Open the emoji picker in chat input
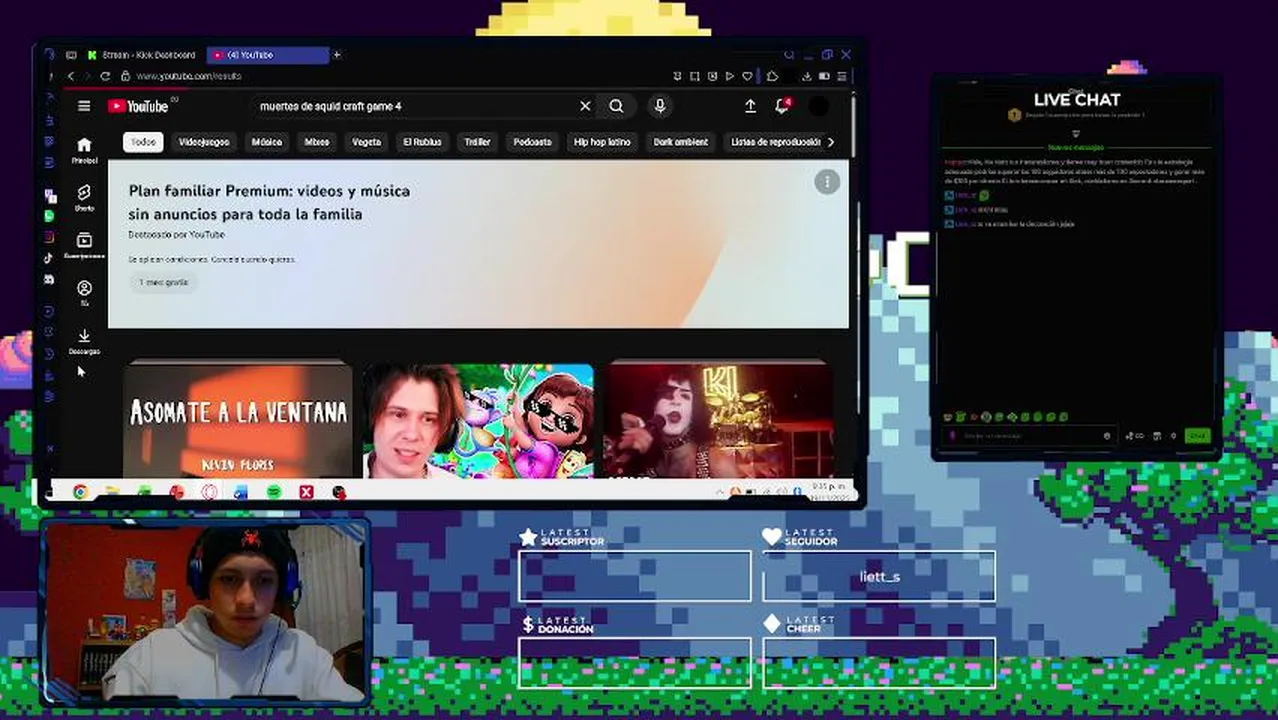This screenshot has height=720, width=1278. 1107,436
